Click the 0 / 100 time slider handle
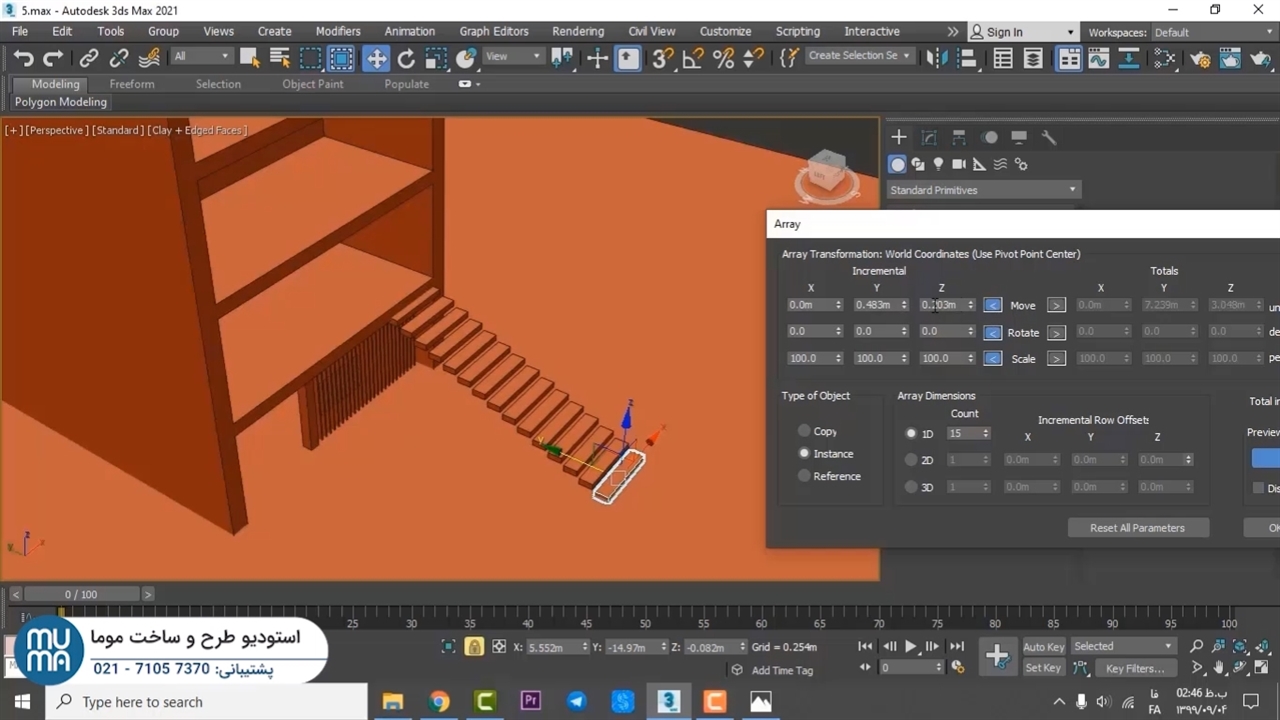 tap(81, 594)
